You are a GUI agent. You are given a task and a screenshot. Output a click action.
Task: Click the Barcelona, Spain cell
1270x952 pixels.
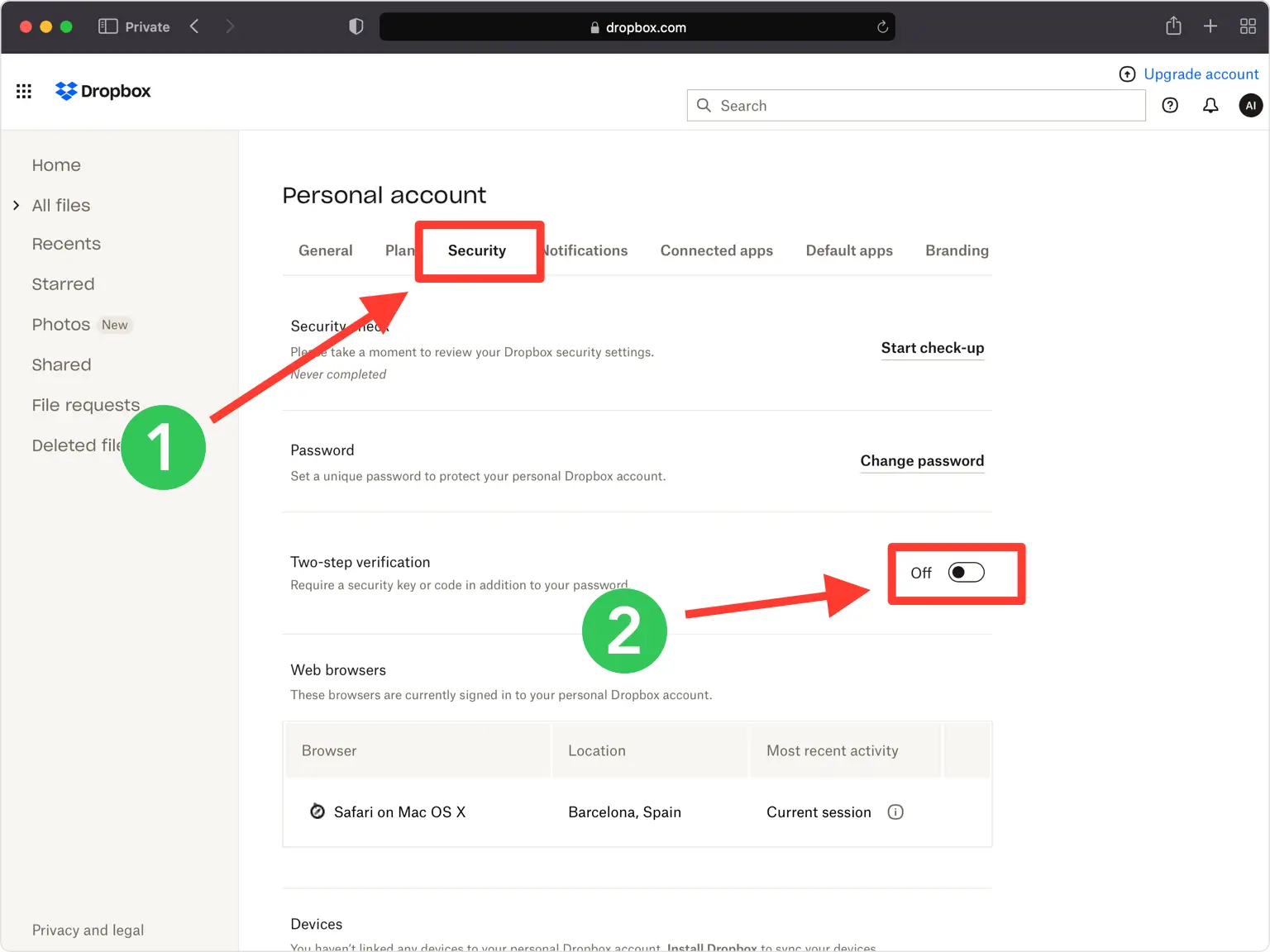pos(624,812)
